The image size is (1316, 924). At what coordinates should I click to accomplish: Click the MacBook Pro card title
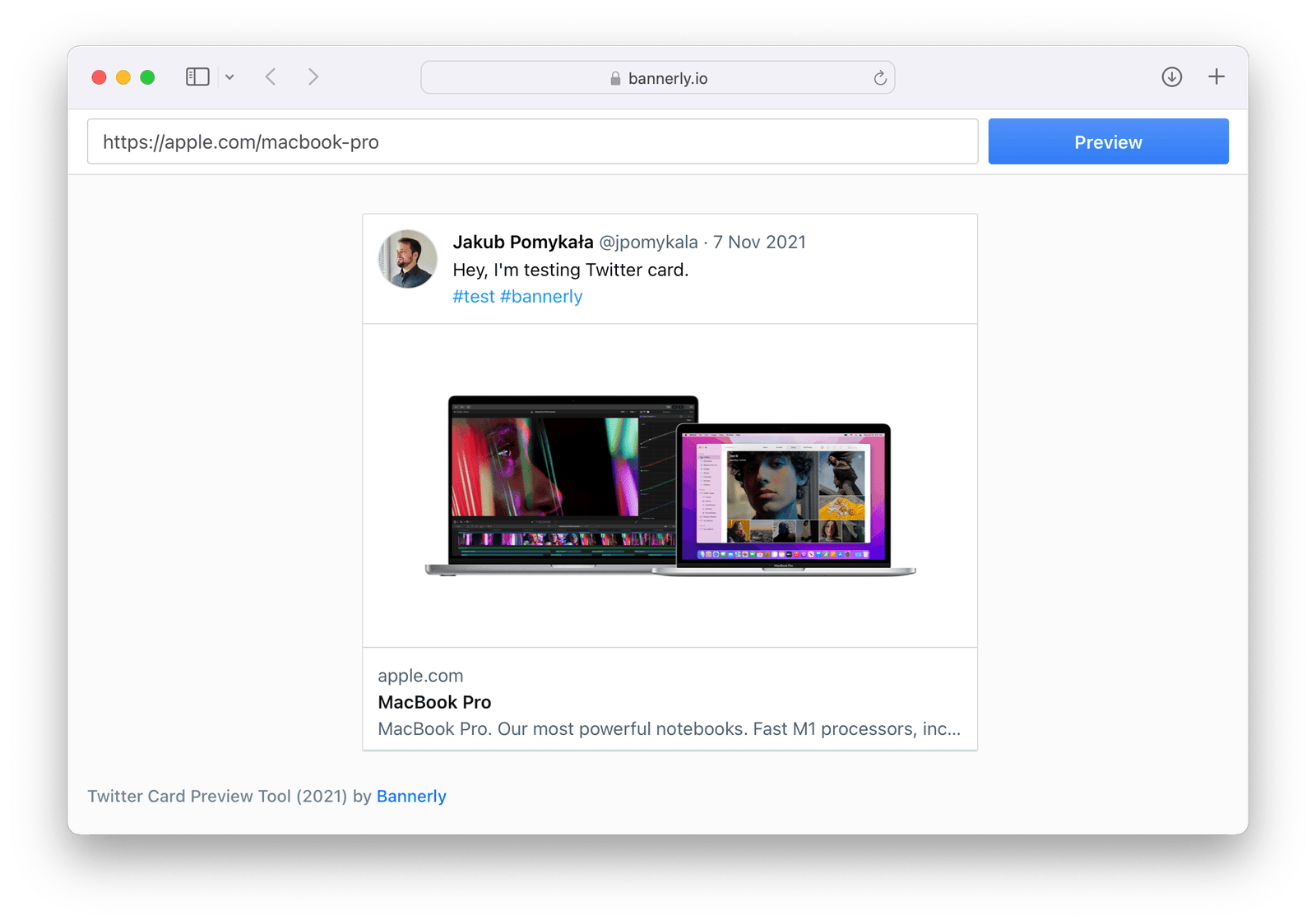[x=434, y=702]
